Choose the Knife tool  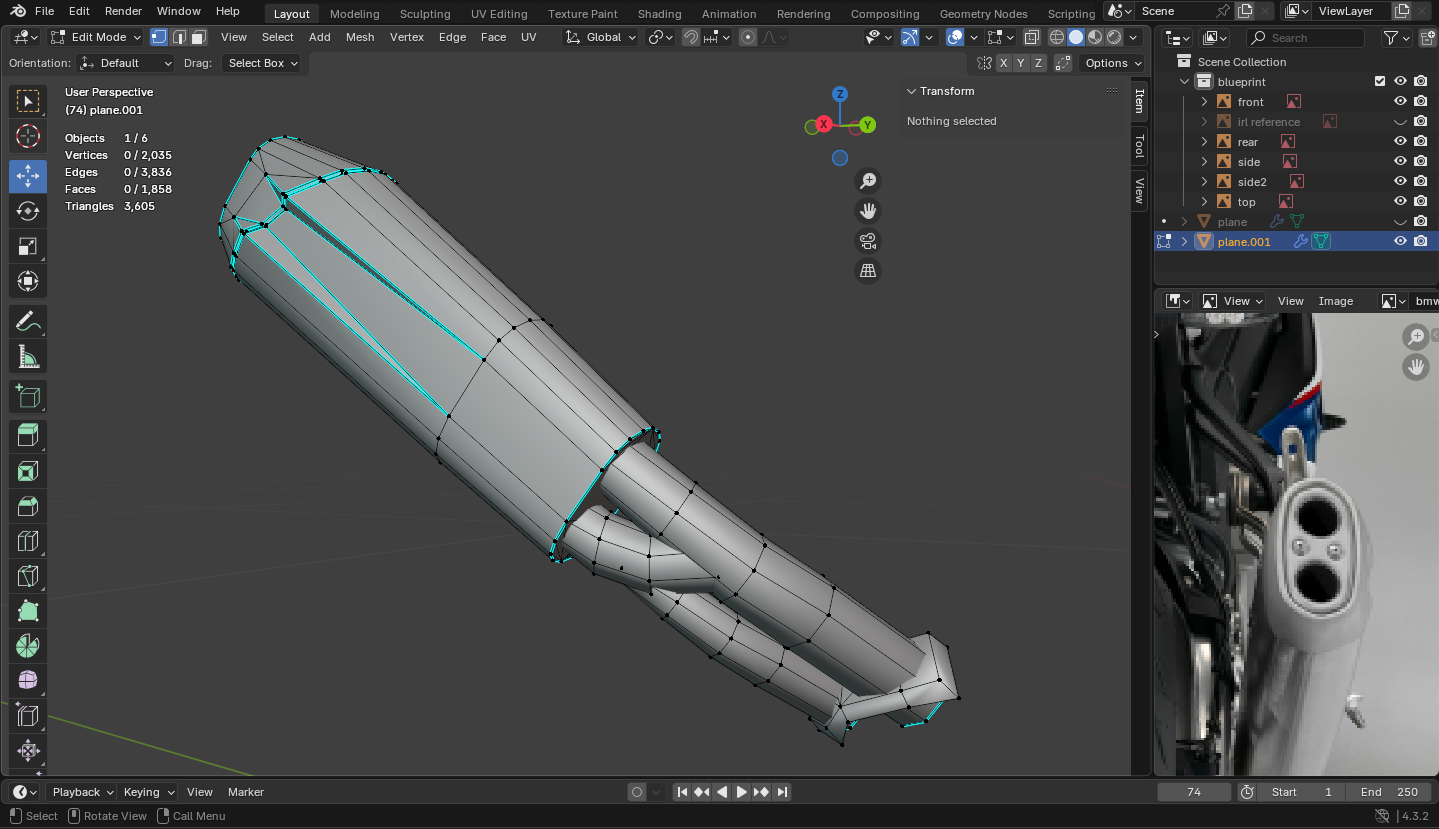28,576
